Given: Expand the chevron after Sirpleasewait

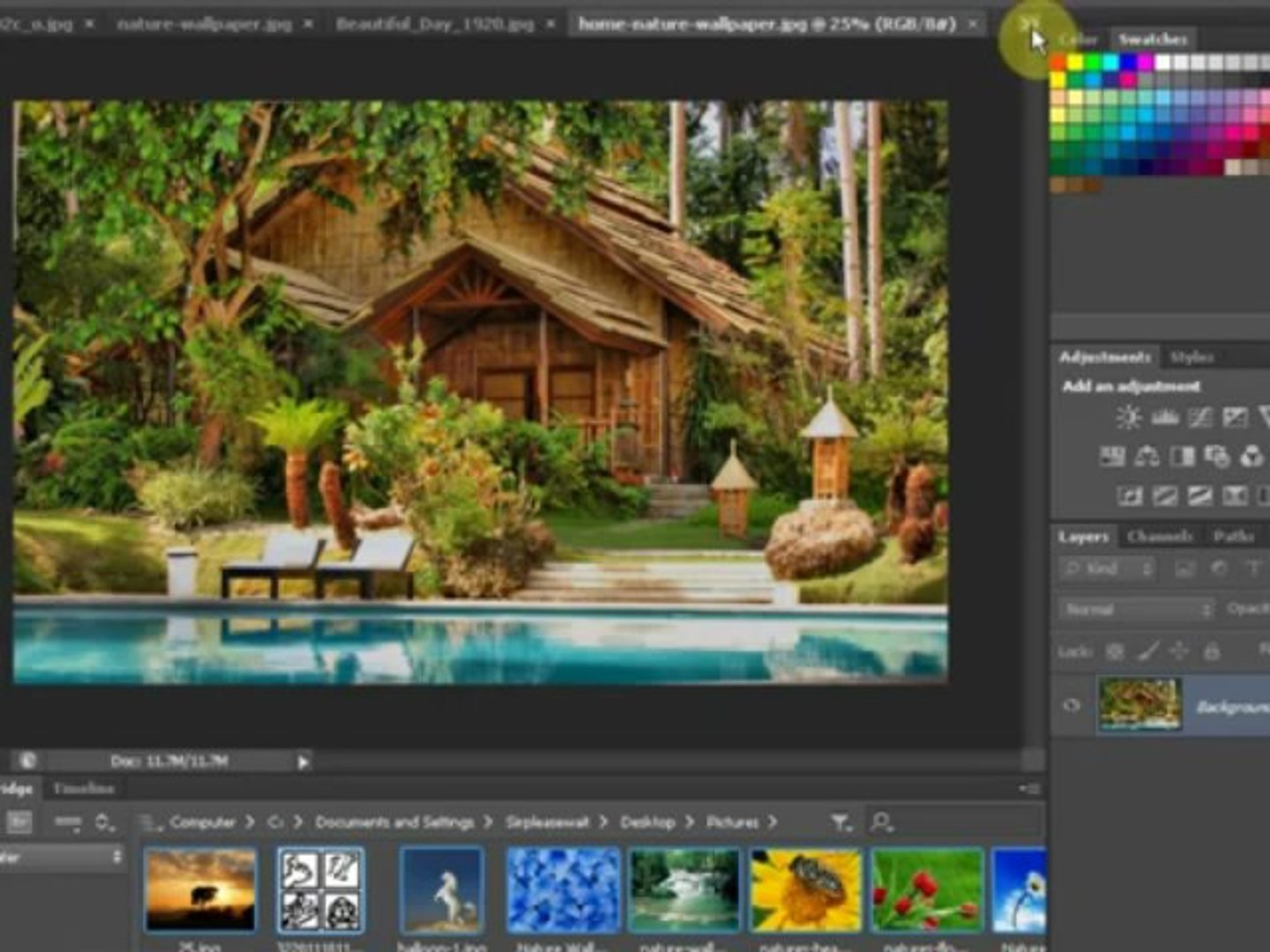Looking at the screenshot, I should click(603, 822).
